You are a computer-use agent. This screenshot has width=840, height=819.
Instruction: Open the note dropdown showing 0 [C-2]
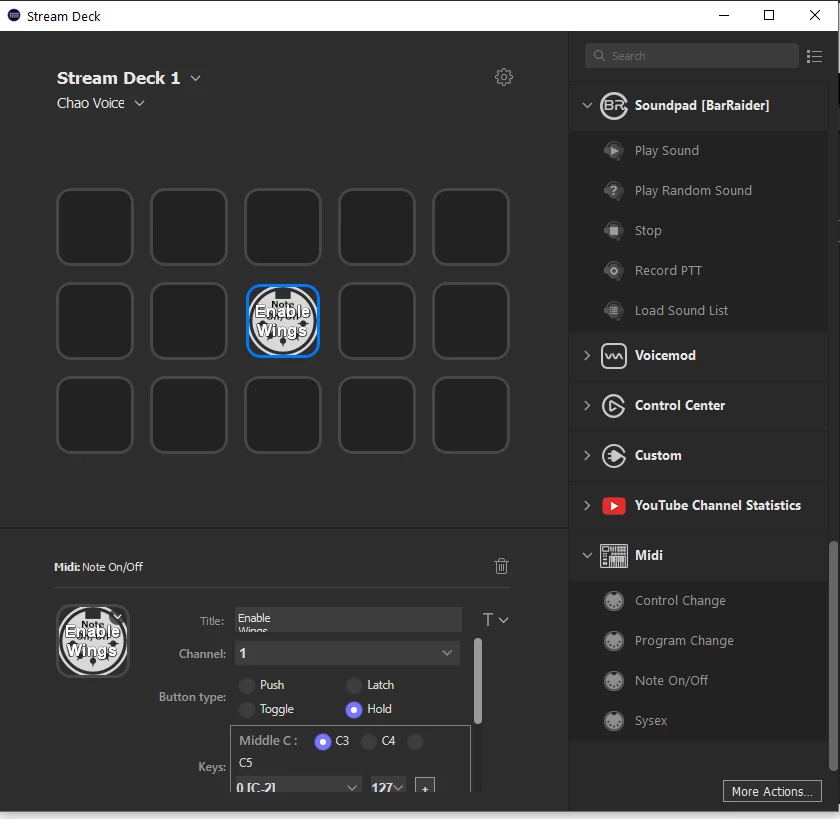pos(297,784)
